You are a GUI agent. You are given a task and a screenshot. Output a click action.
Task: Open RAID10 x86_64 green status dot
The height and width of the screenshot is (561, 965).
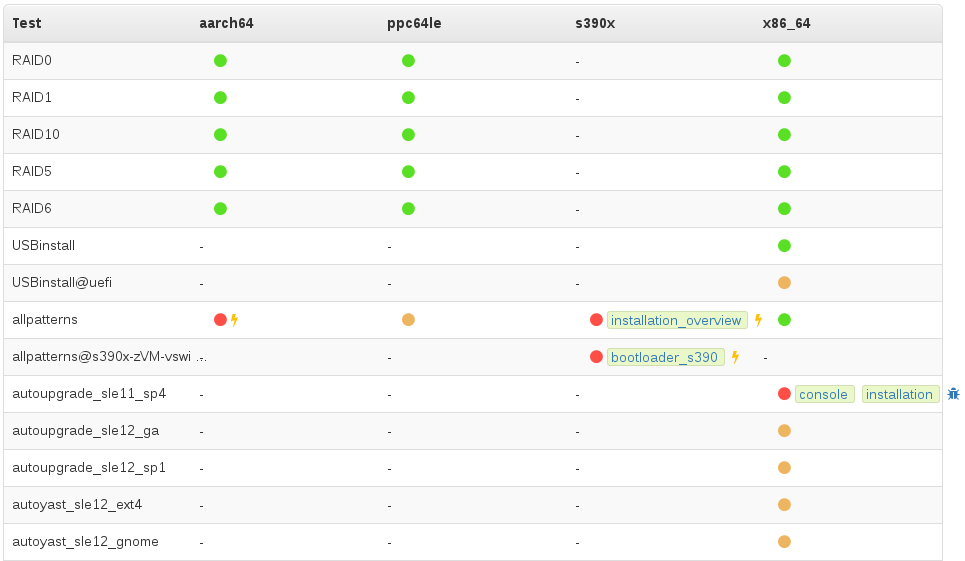(784, 135)
